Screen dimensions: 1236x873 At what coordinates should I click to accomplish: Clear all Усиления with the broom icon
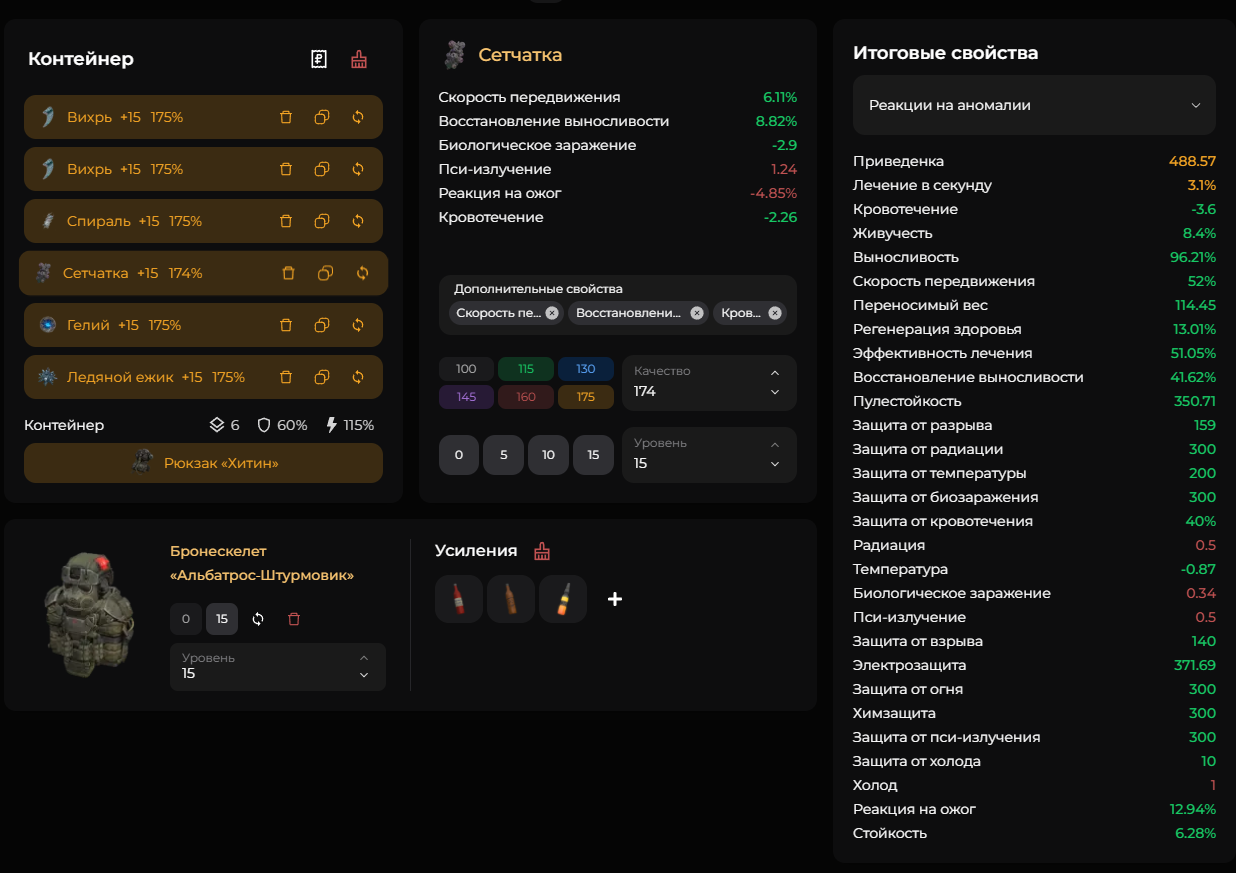tap(542, 551)
